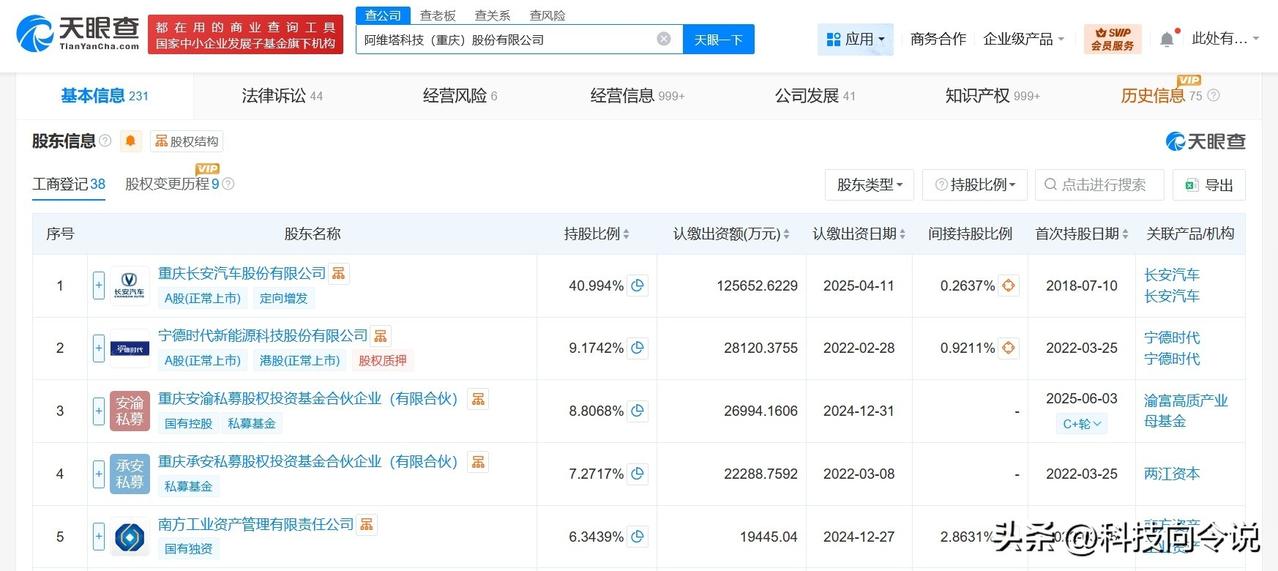Select the 基本信息 tab
The image size is (1278, 571).
point(104,96)
